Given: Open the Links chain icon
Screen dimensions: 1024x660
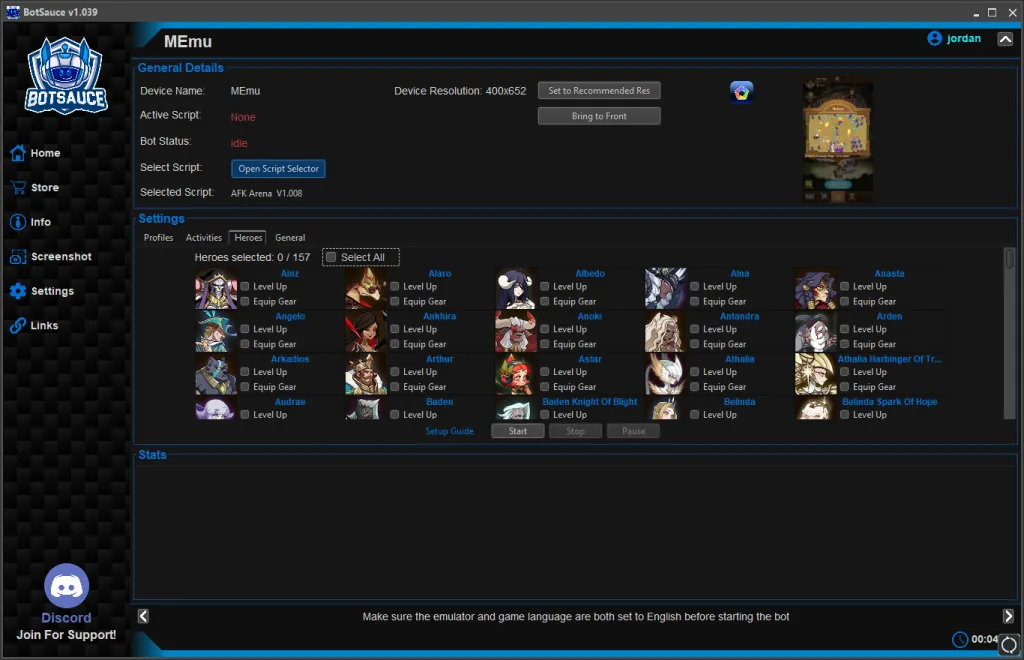Looking at the screenshot, I should [18, 325].
